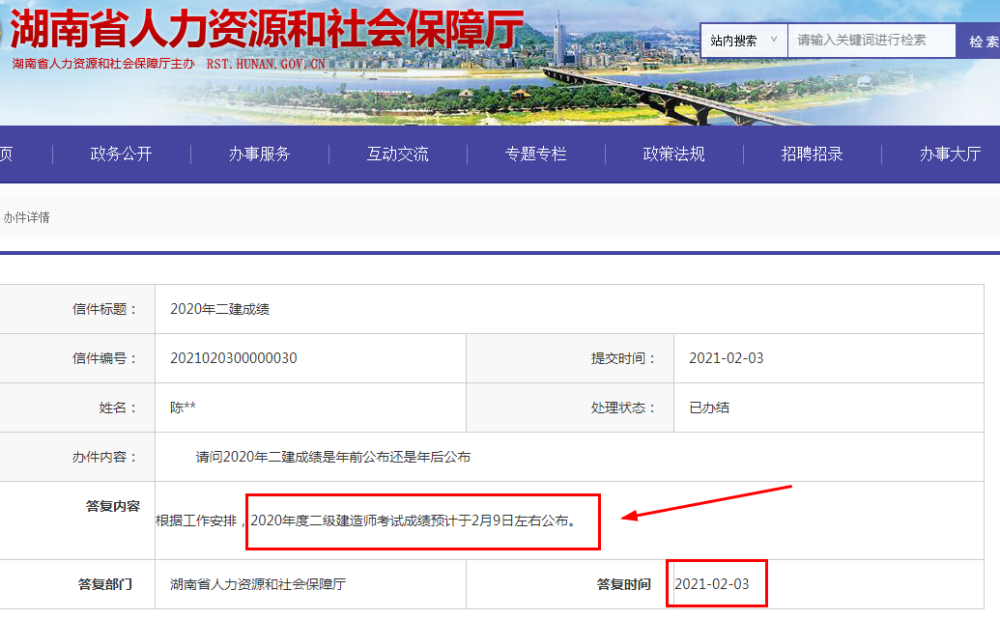
Task: Click the leftmost 页 home navigation item
Action: click(8, 155)
